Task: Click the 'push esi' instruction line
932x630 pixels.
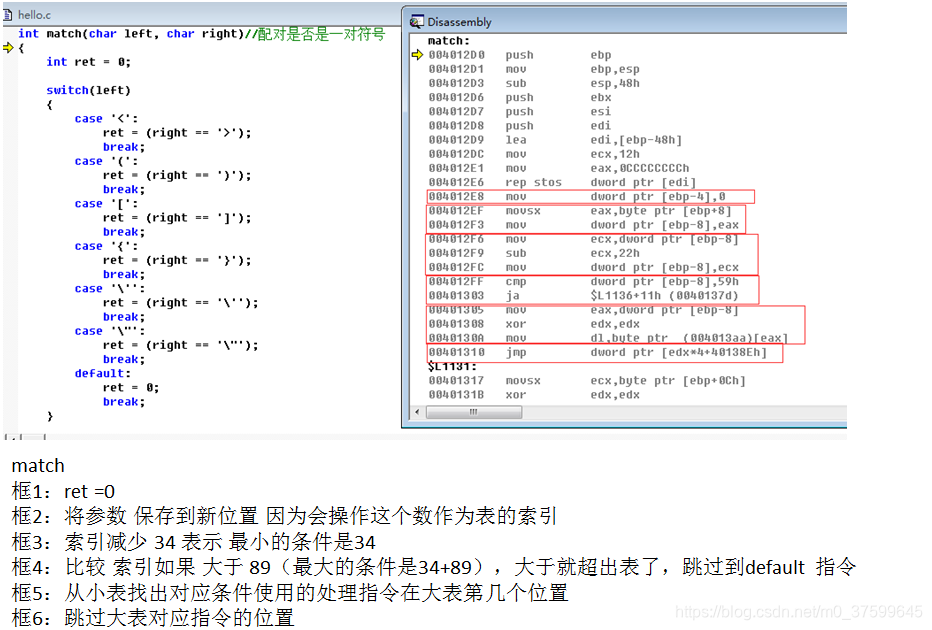Action: 520,112
